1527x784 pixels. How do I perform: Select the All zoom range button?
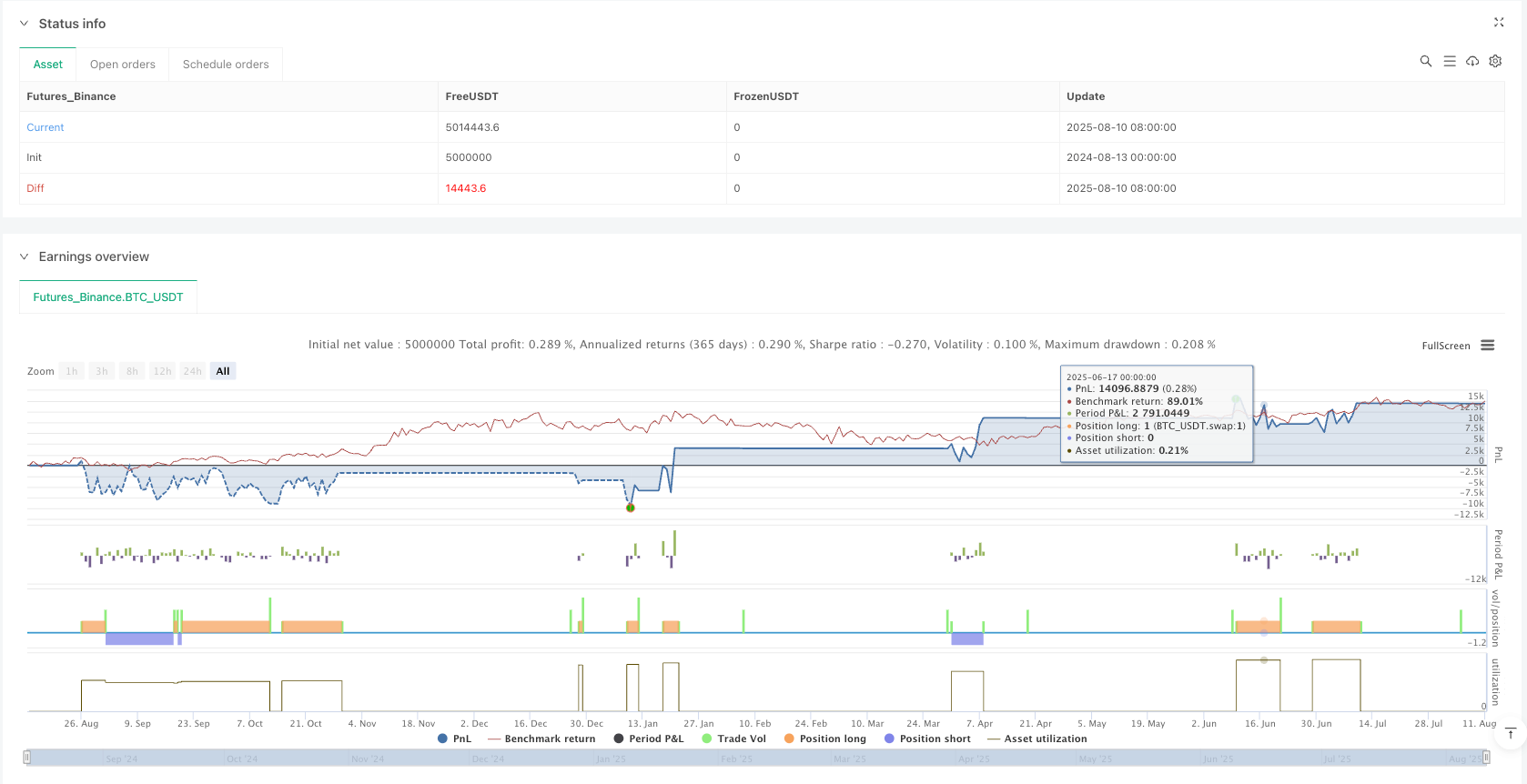223,371
